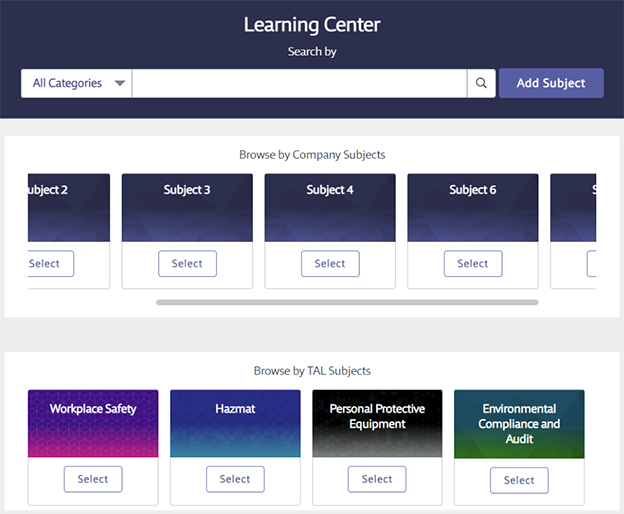Click Select under Subject 6
The height and width of the screenshot is (514, 624).
point(473,263)
